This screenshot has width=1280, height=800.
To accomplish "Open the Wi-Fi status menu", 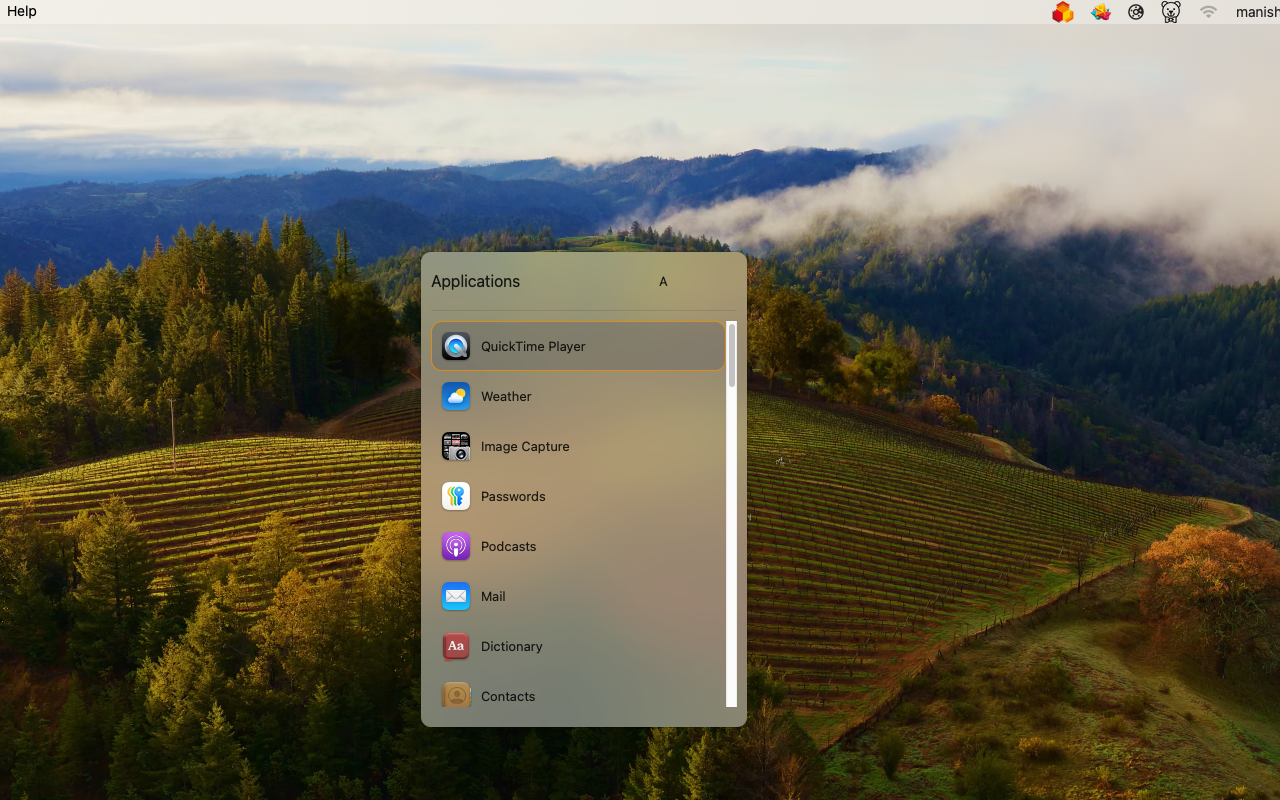I will 1209,12.
